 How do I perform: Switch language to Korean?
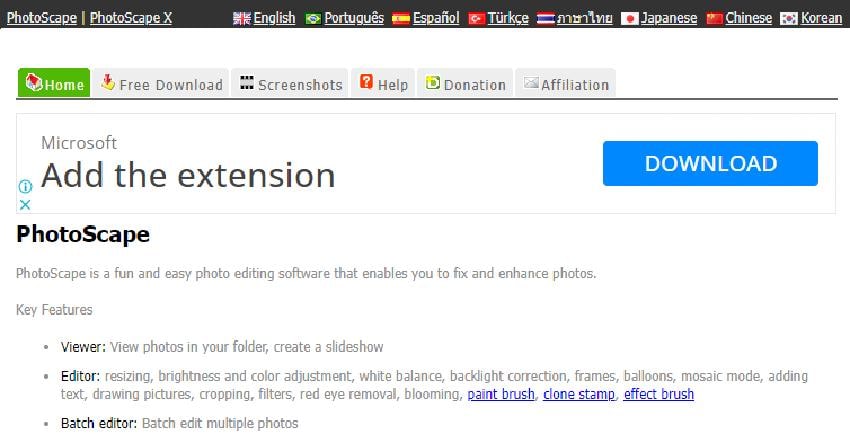coord(821,18)
